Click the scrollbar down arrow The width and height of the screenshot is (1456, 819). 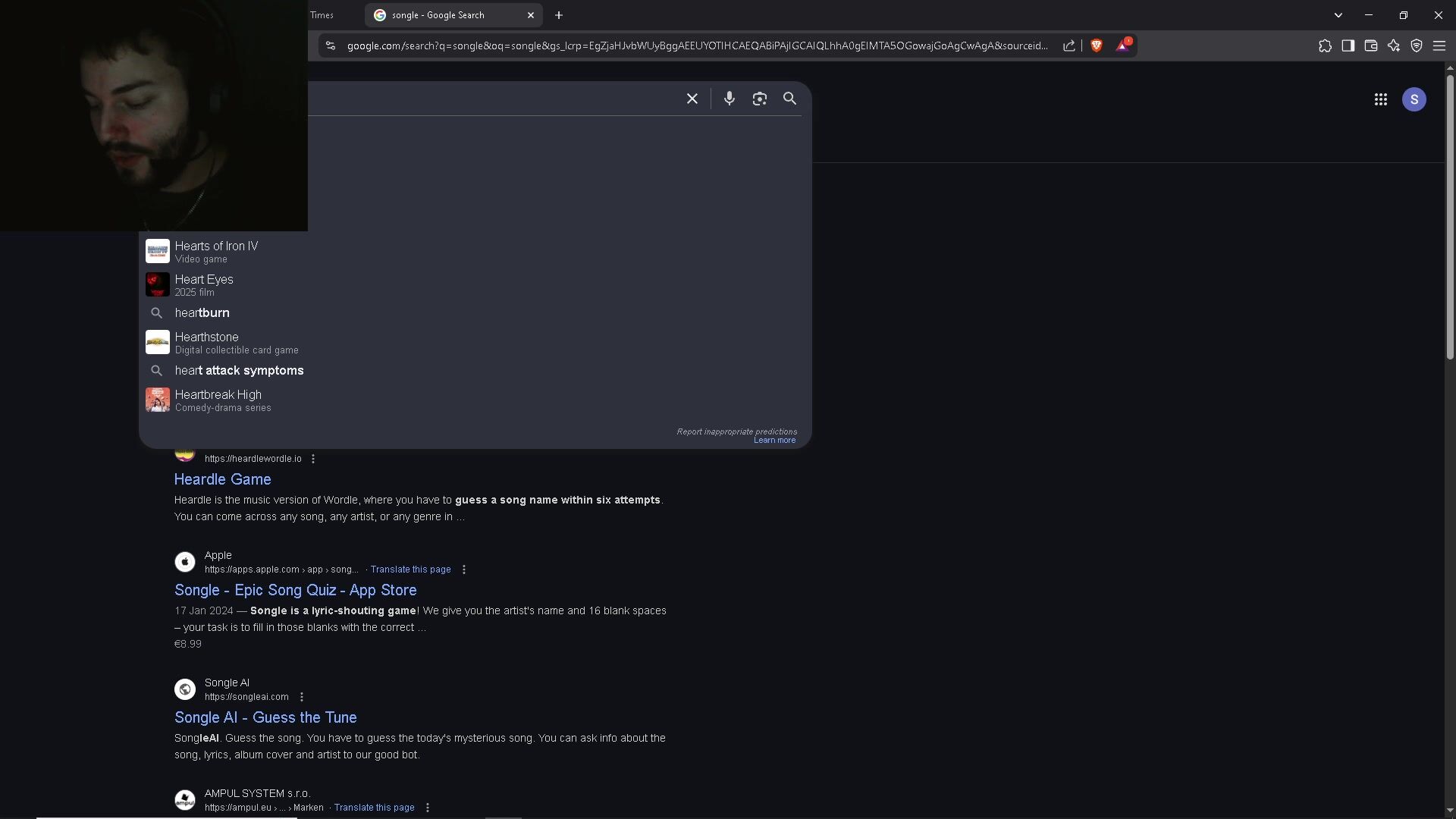pos(1449,810)
